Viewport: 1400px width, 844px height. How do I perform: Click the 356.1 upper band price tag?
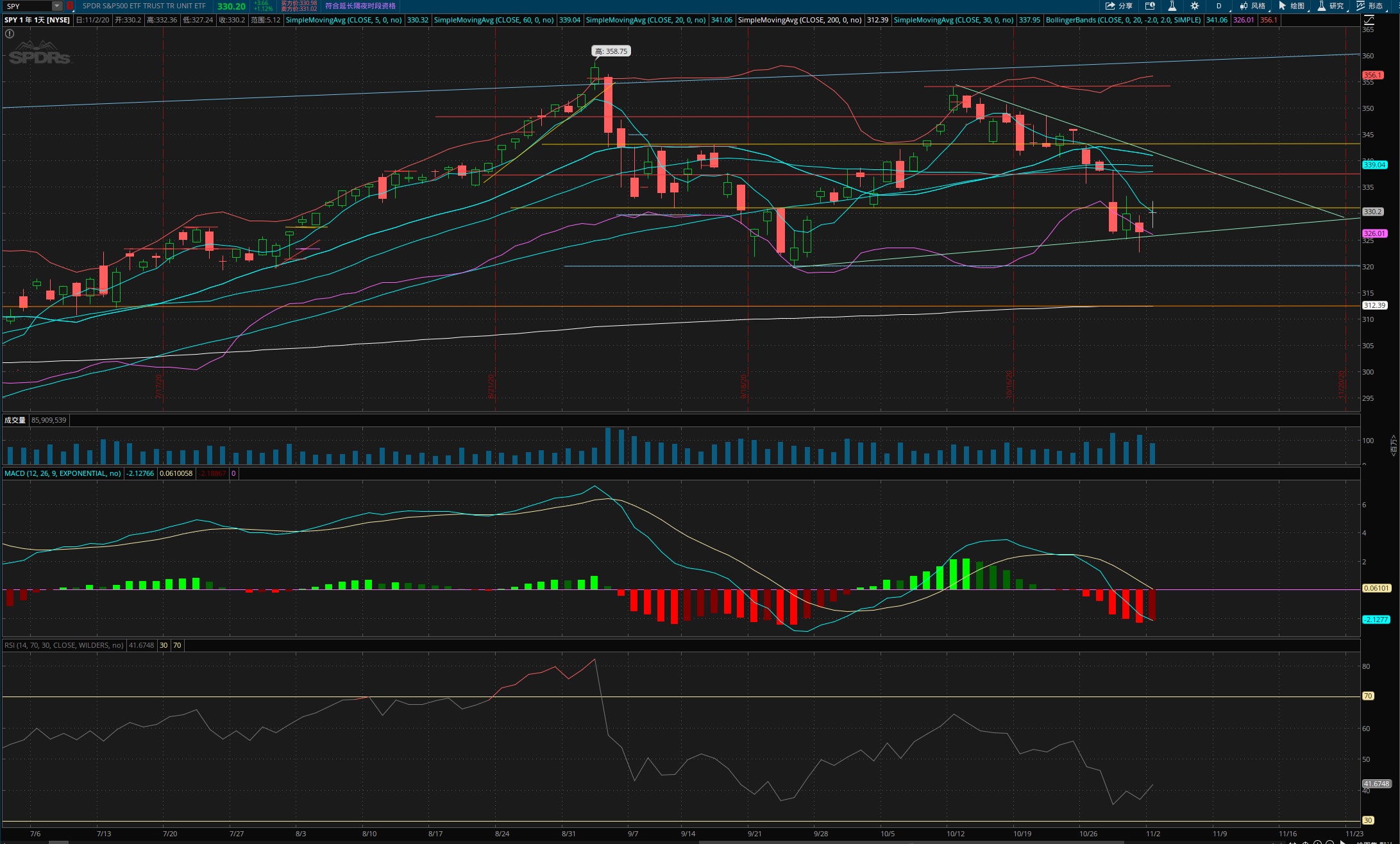pos(1372,75)
